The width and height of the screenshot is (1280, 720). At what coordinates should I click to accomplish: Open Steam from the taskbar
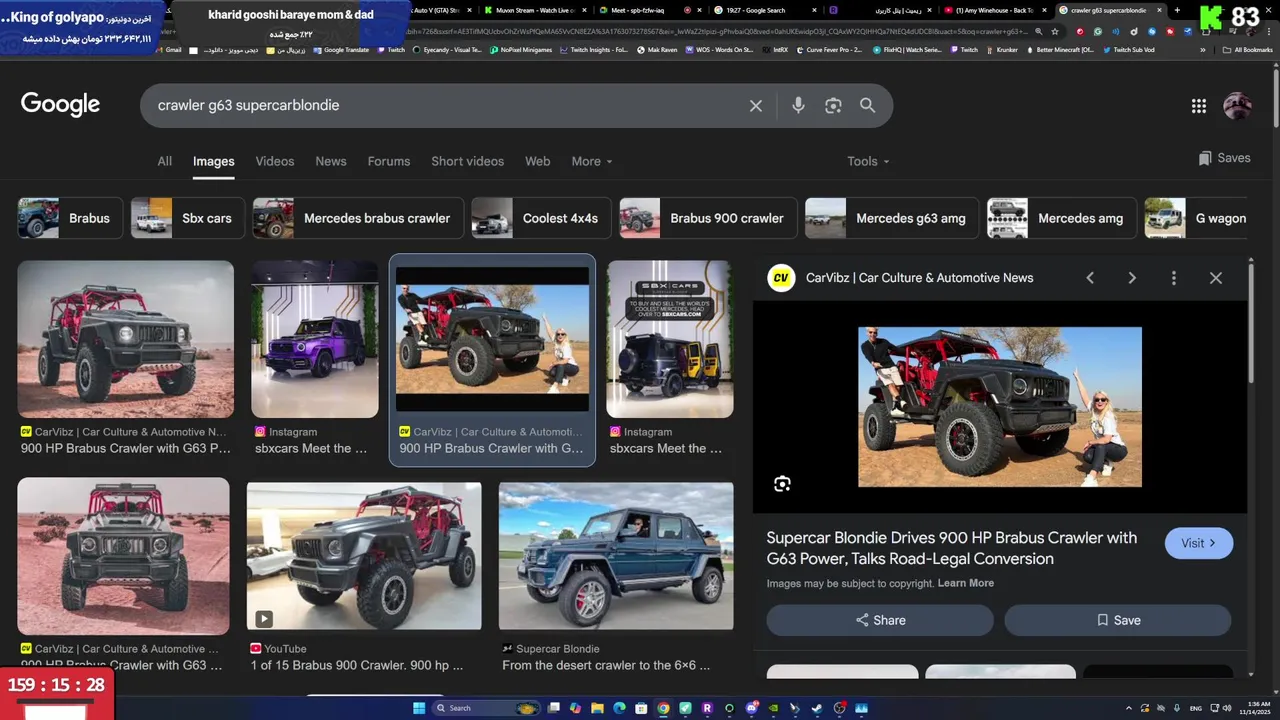pyautogui.click(x=817, y=708)
